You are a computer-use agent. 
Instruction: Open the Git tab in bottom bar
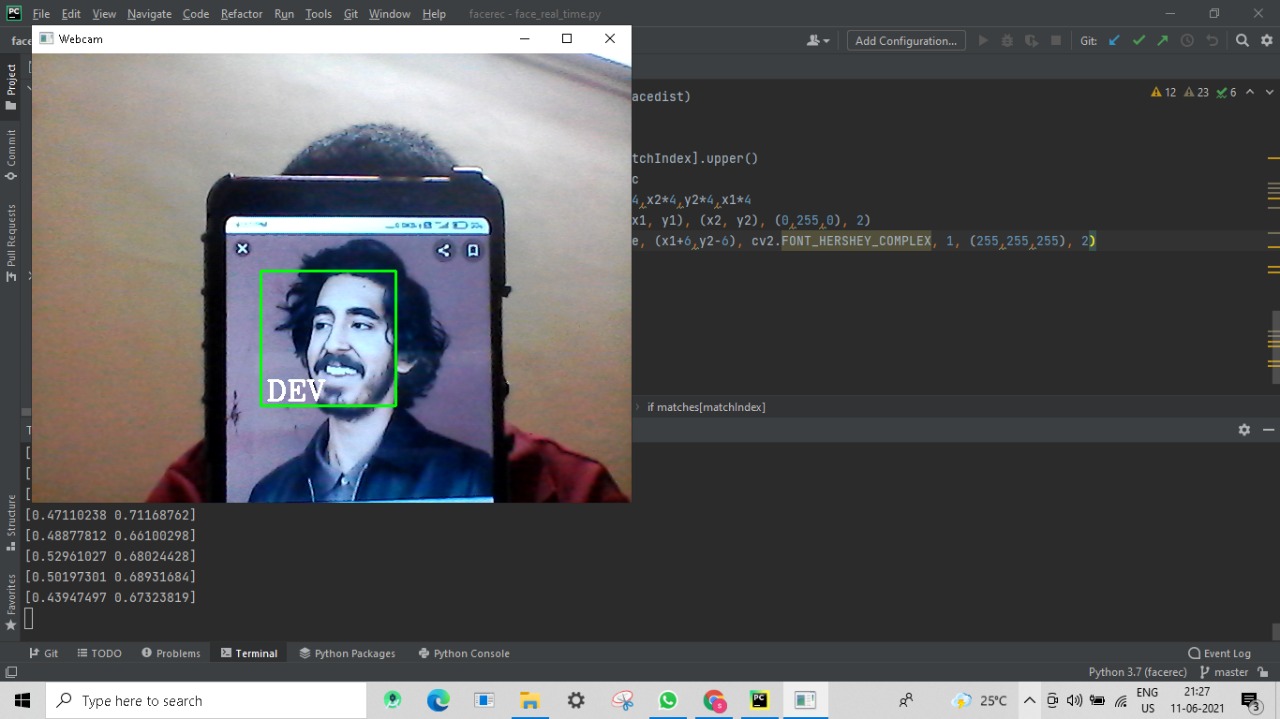point(44,653)
